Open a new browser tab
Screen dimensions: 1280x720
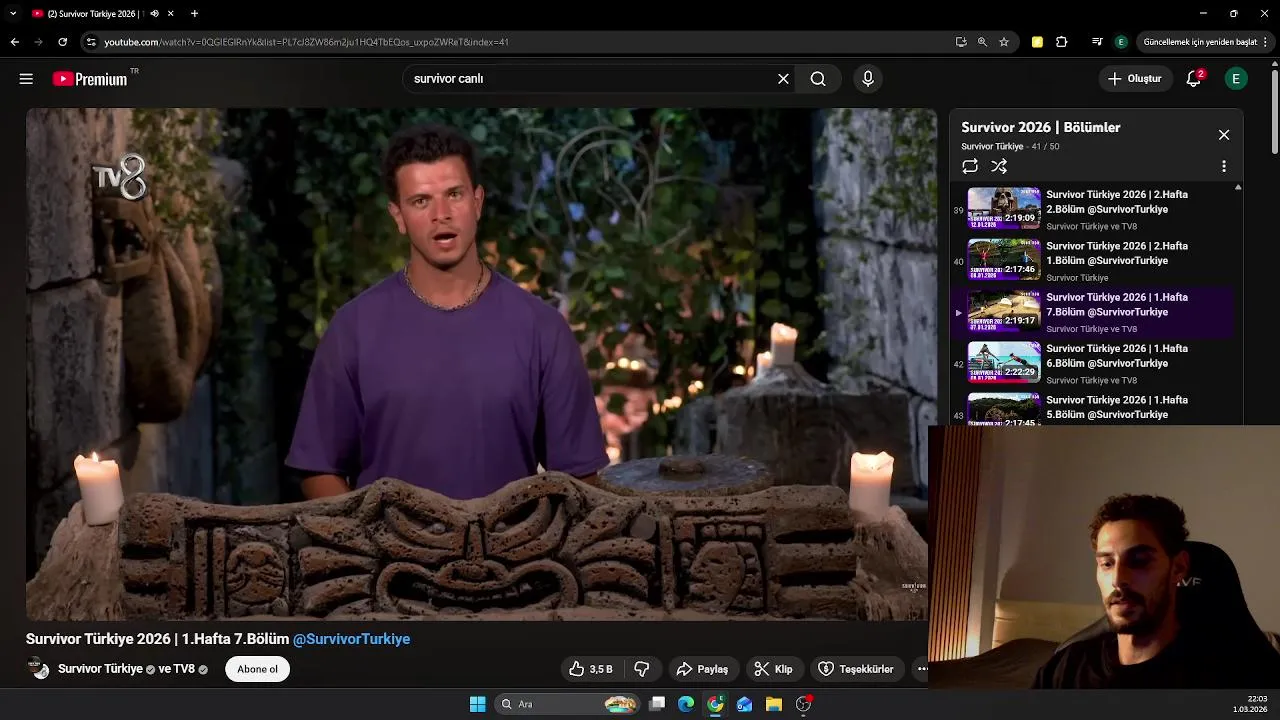194,14
